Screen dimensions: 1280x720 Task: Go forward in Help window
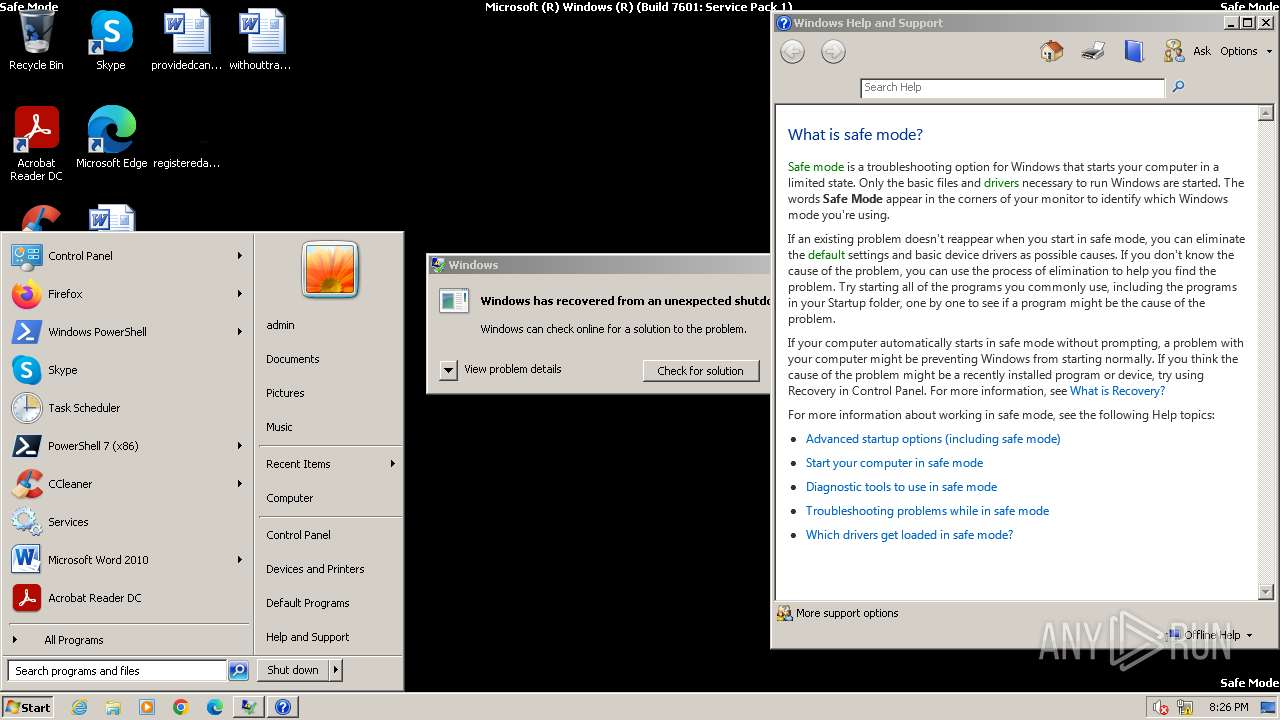coord(833,52)
